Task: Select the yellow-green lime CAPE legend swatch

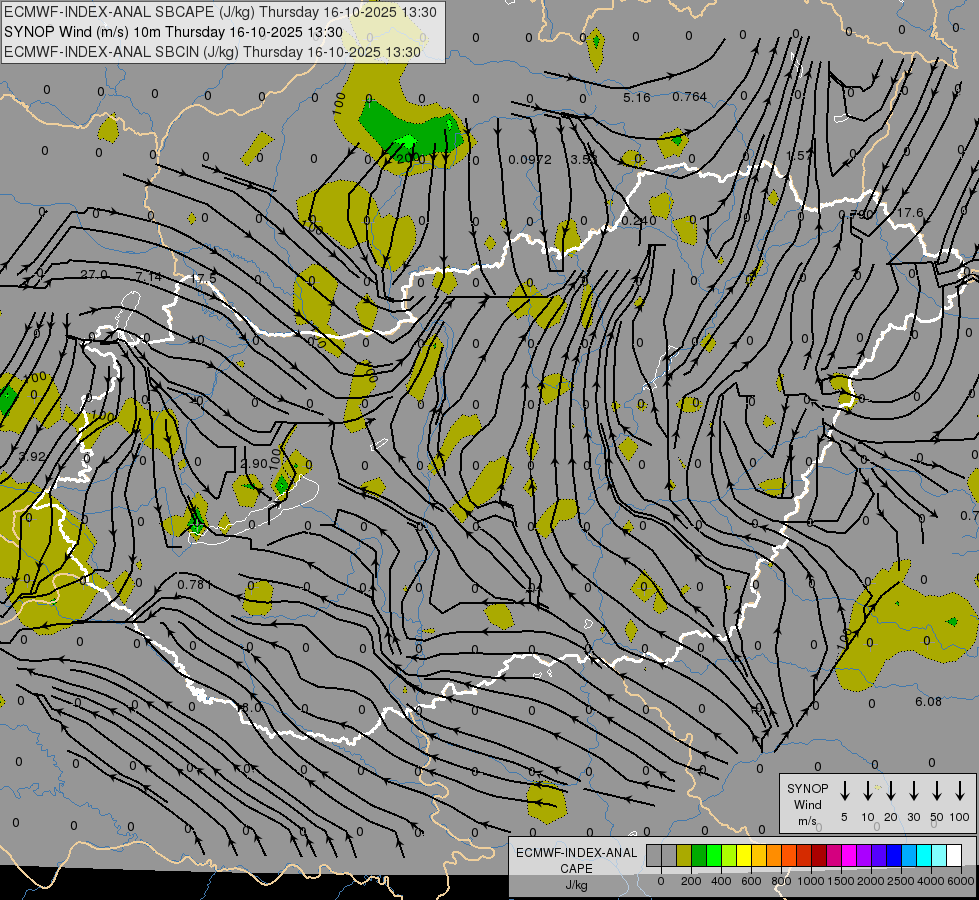Action: coord(729,855)
